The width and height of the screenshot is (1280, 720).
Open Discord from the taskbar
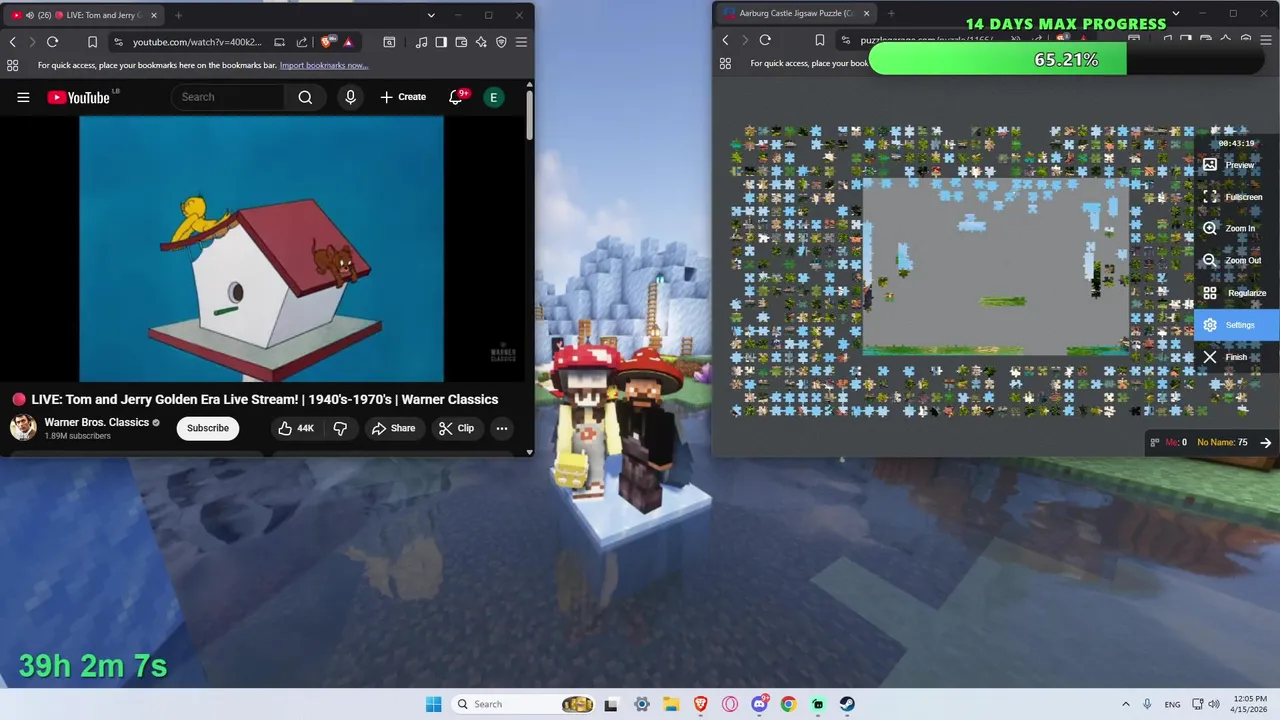tap(759, 704)
